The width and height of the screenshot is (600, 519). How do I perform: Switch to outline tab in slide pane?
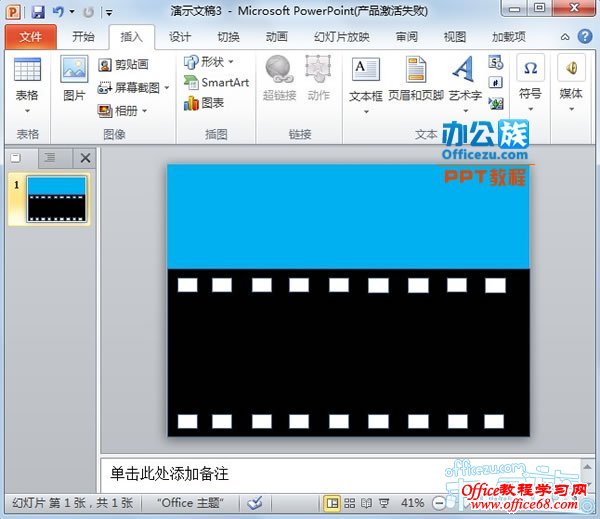click(49, 158)
